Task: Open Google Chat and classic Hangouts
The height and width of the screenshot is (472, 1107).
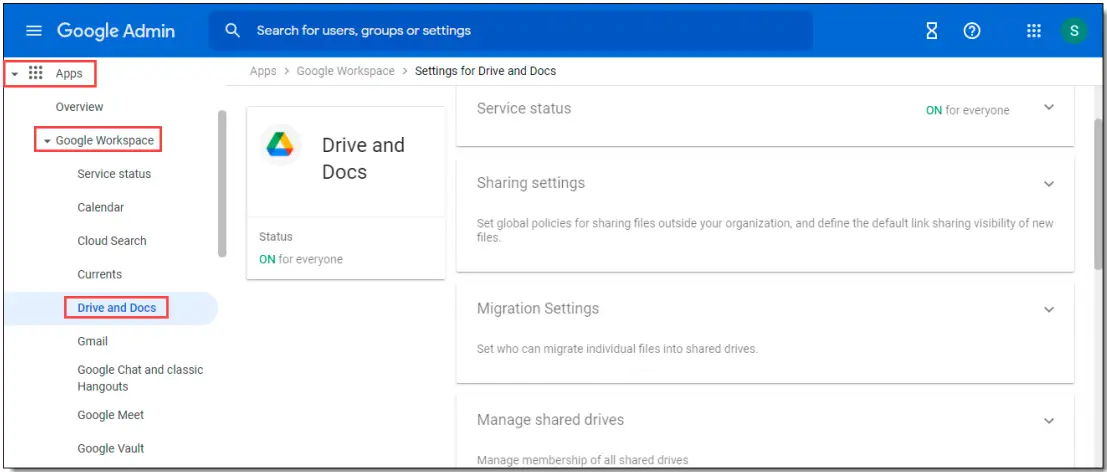Action: pos(140,378)
